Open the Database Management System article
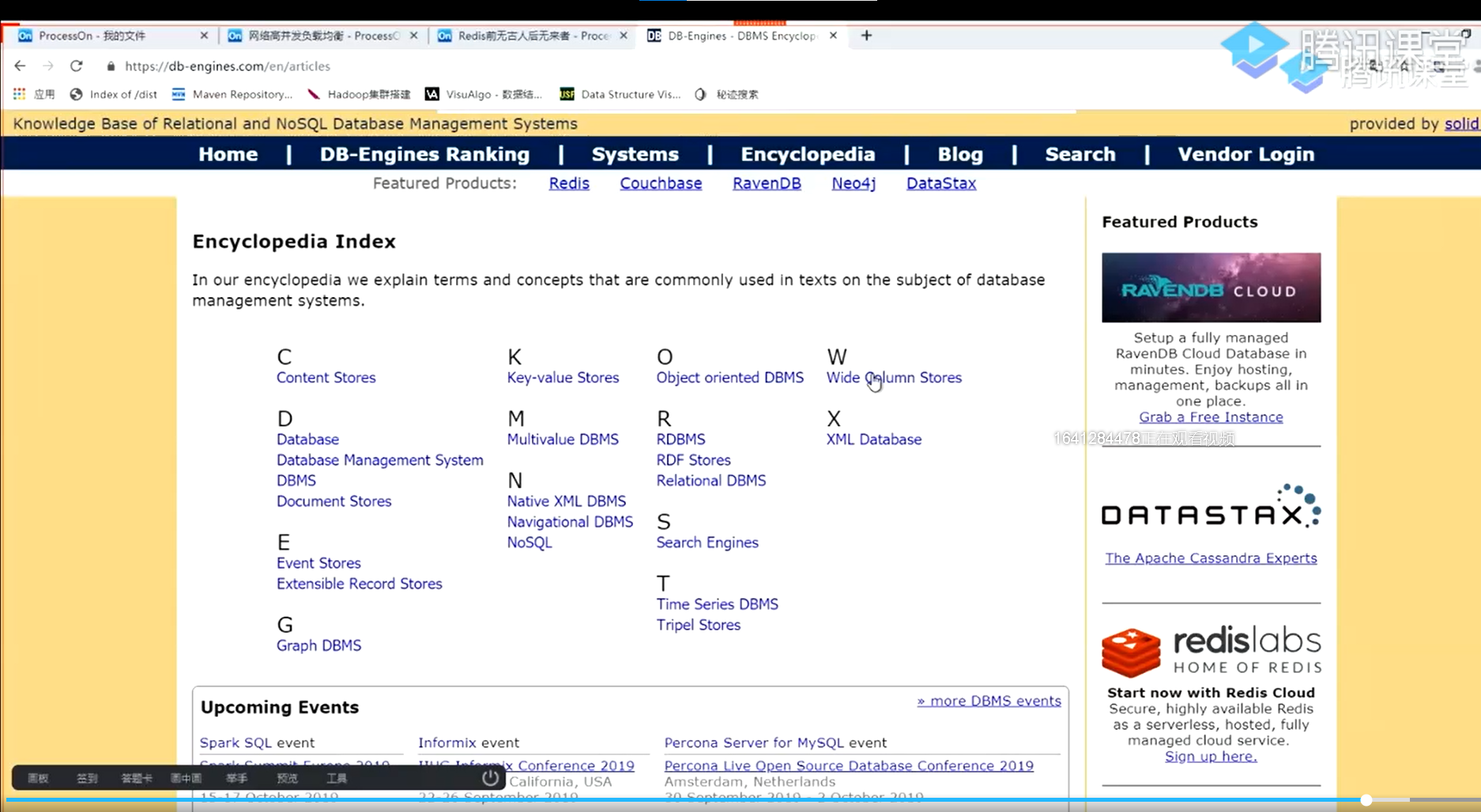 point(380,460)
